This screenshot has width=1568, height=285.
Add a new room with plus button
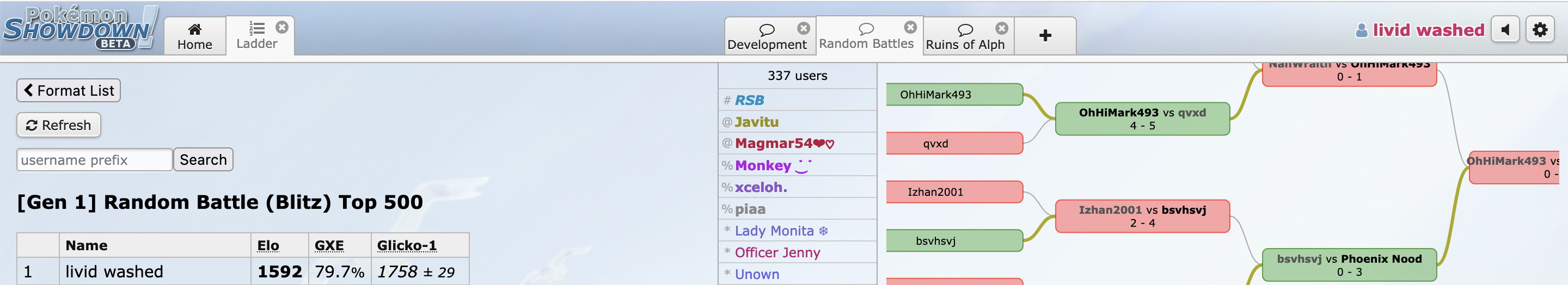pos(1045,36)
